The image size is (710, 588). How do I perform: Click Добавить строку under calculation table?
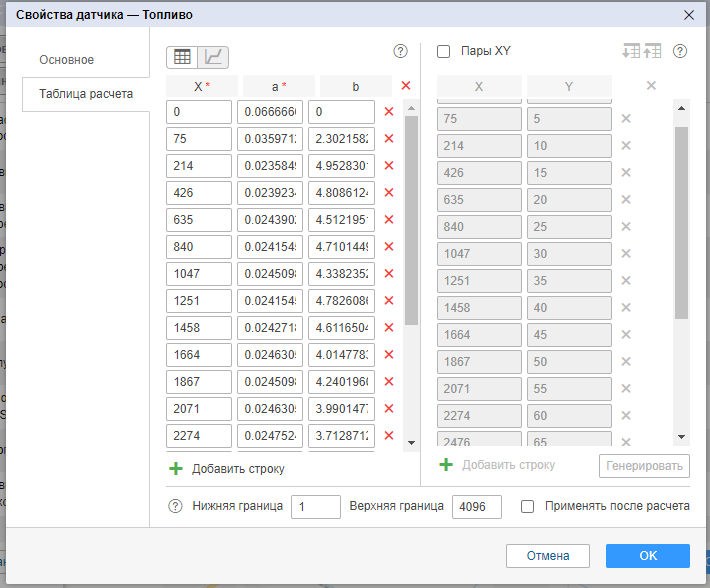238,468
